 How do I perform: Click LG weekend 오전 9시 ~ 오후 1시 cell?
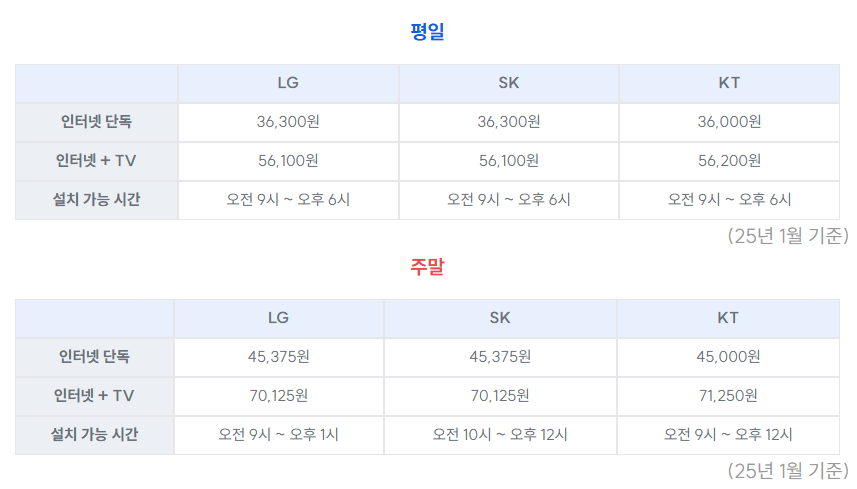(278, 434)
